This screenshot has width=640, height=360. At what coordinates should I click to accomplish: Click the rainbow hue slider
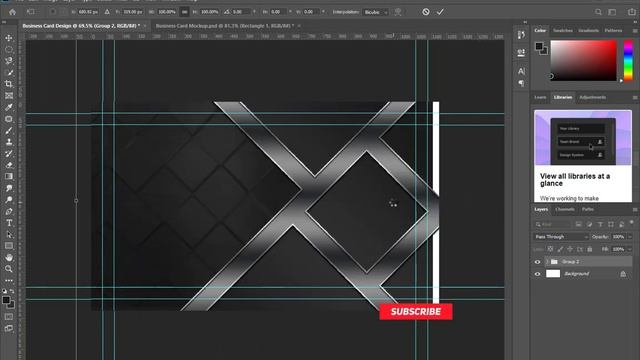[628, 60]
